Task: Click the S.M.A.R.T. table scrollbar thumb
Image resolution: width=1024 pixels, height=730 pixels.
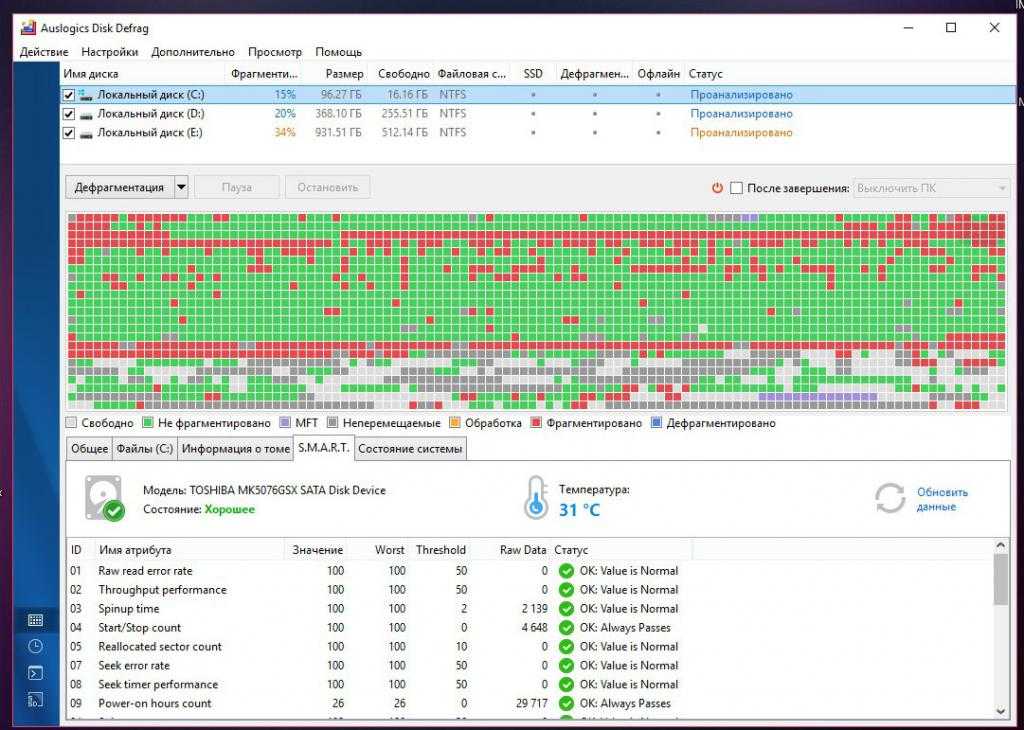Action: point(1000,579)
